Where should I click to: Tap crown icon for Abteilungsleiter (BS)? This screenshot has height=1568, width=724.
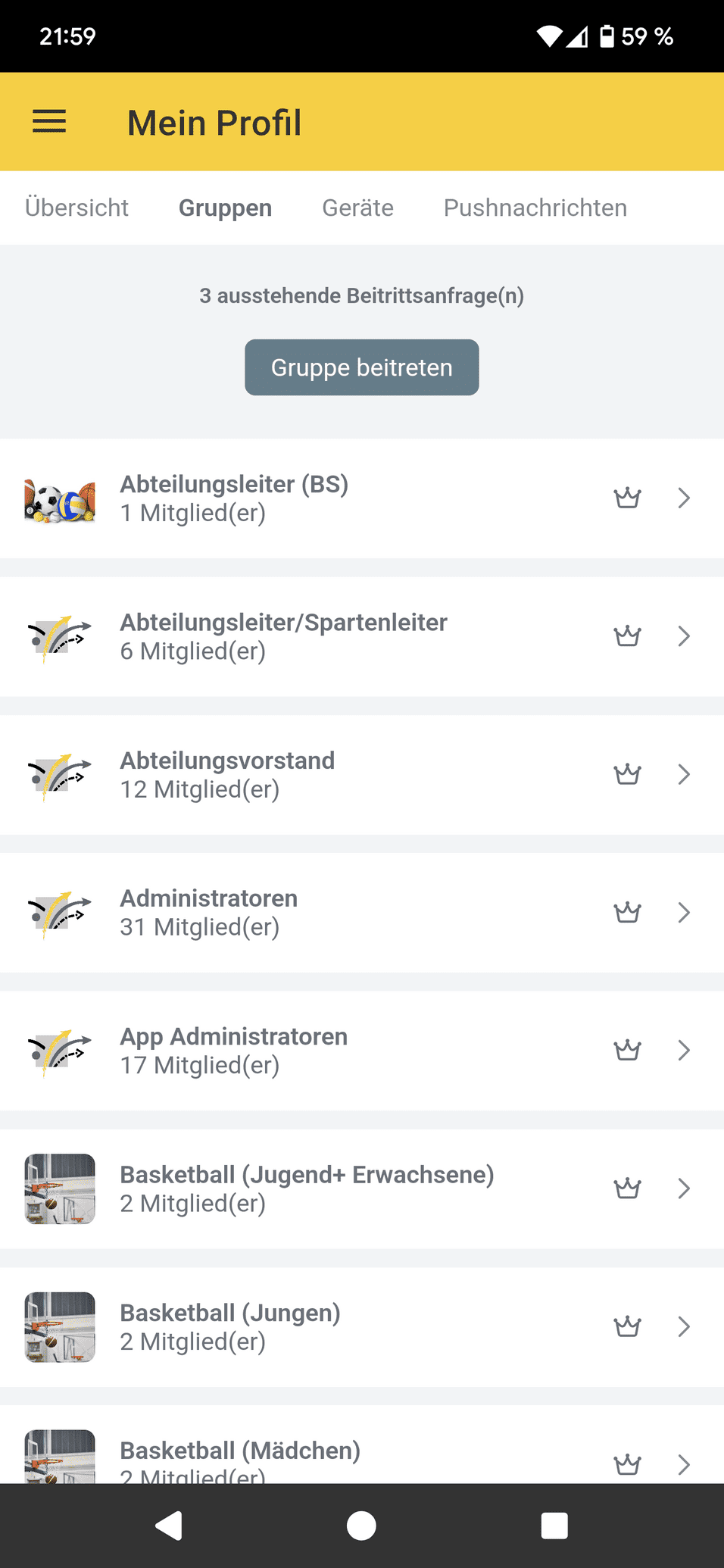click(x=627, y=498)
